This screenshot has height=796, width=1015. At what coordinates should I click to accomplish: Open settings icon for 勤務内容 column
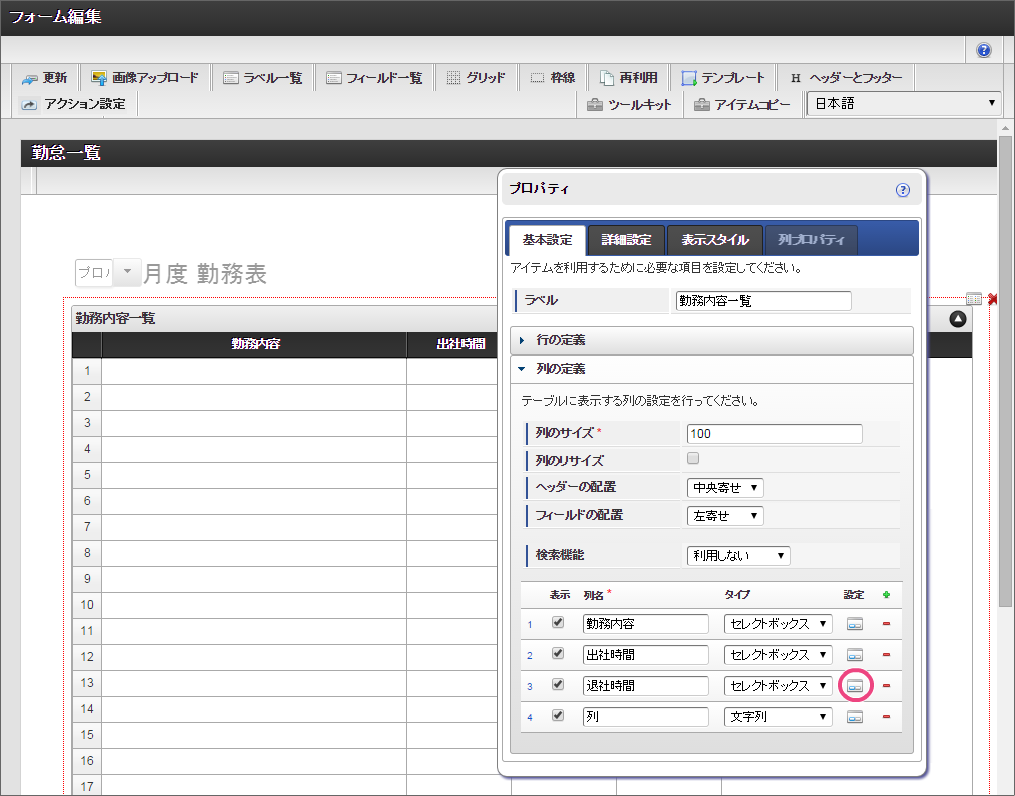point(854,624)
